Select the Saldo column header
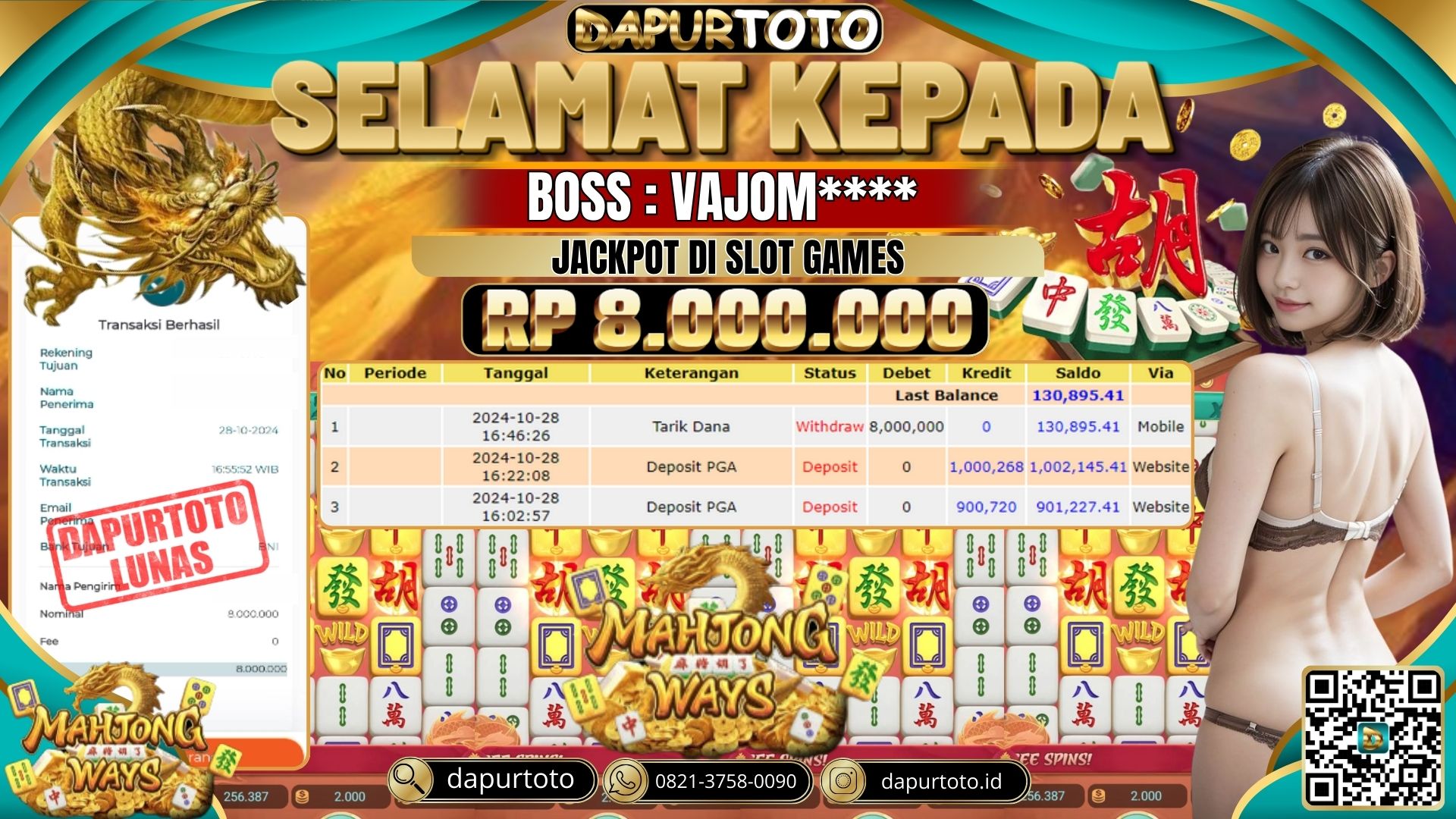1456x819 pixels. (x=1078, y=373)
